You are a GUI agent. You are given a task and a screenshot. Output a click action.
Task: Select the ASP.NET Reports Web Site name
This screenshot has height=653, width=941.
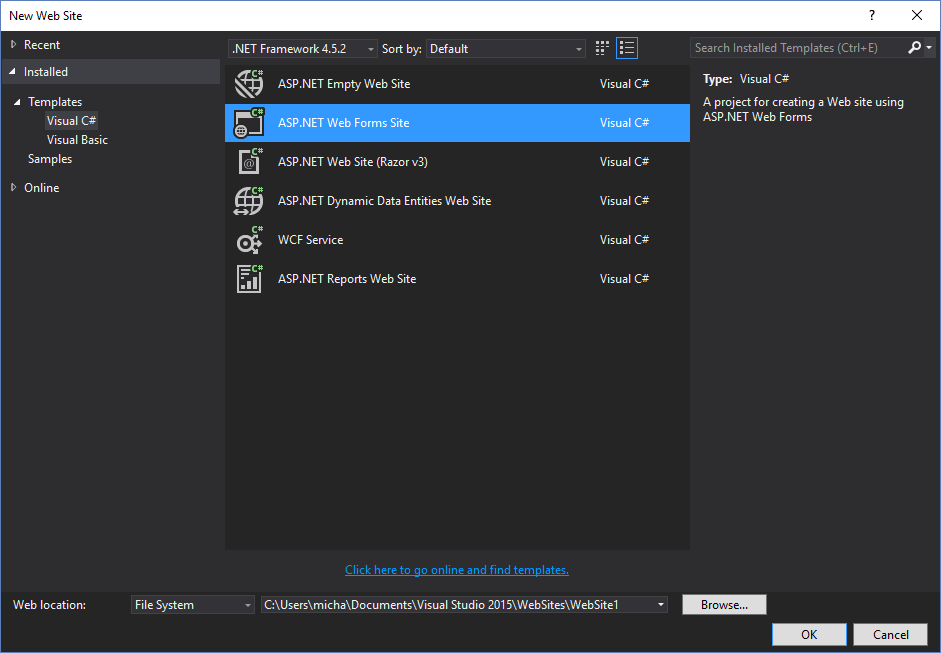[347, 278]
